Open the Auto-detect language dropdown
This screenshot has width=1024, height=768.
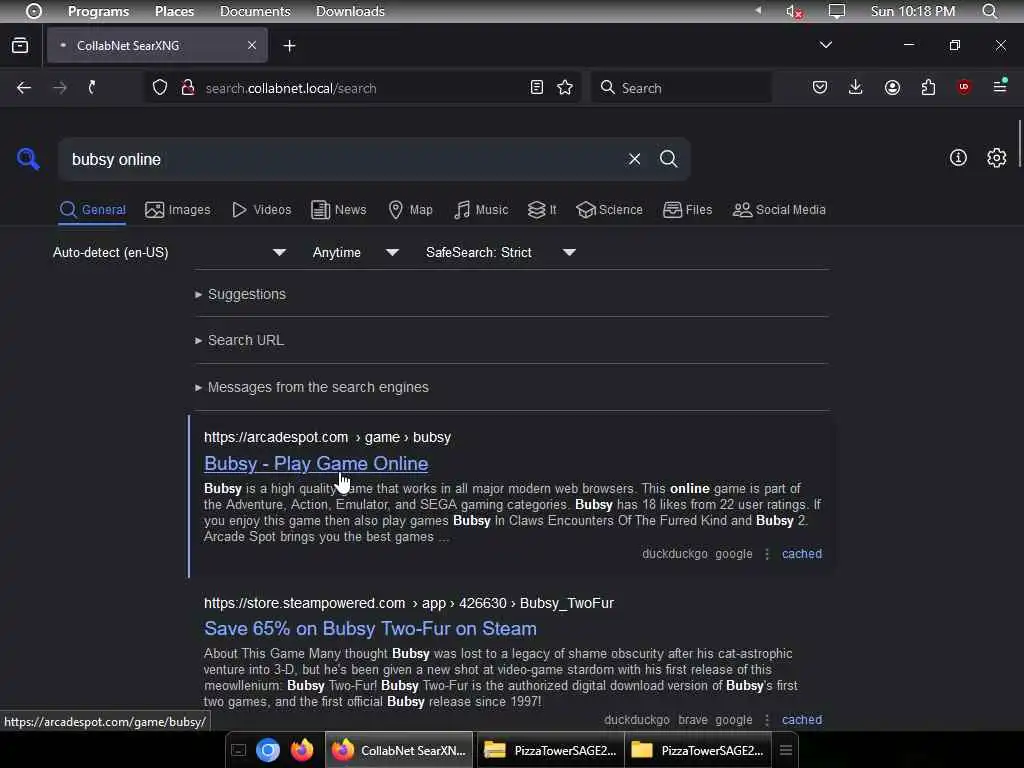(x=169, y=253)
